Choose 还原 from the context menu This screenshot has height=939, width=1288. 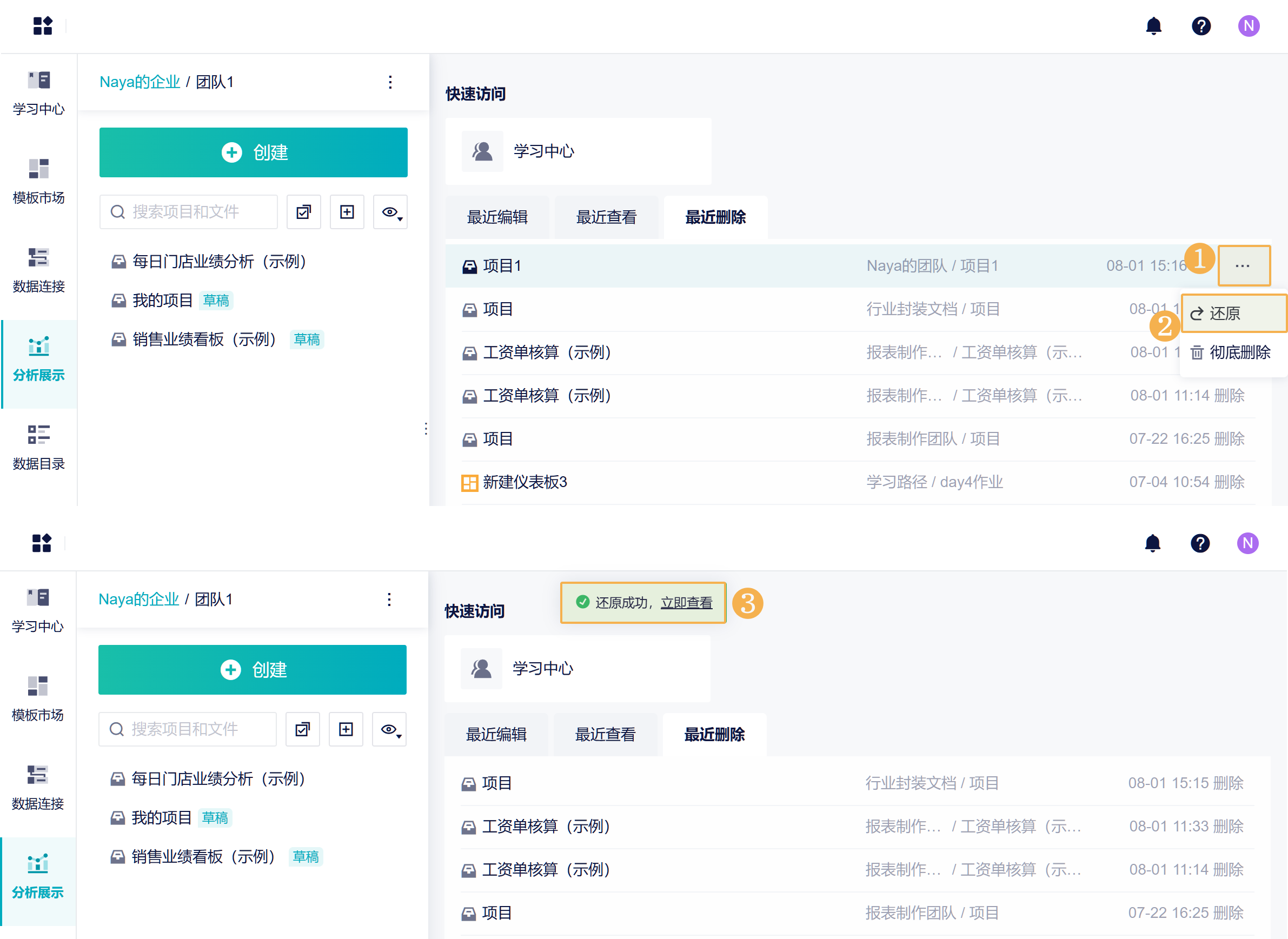(1224, 313)
